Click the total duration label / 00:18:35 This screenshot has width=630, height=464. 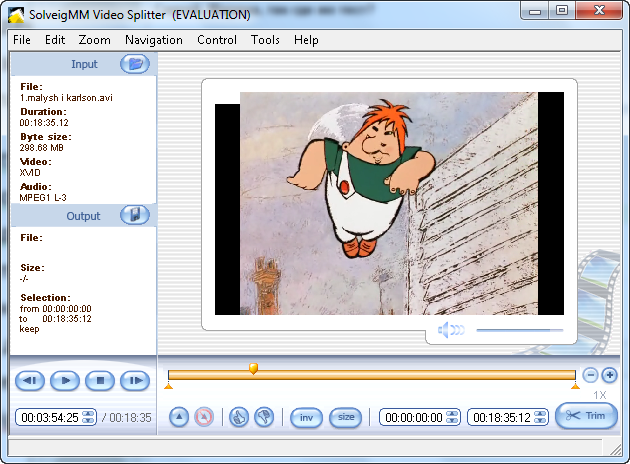126,418
